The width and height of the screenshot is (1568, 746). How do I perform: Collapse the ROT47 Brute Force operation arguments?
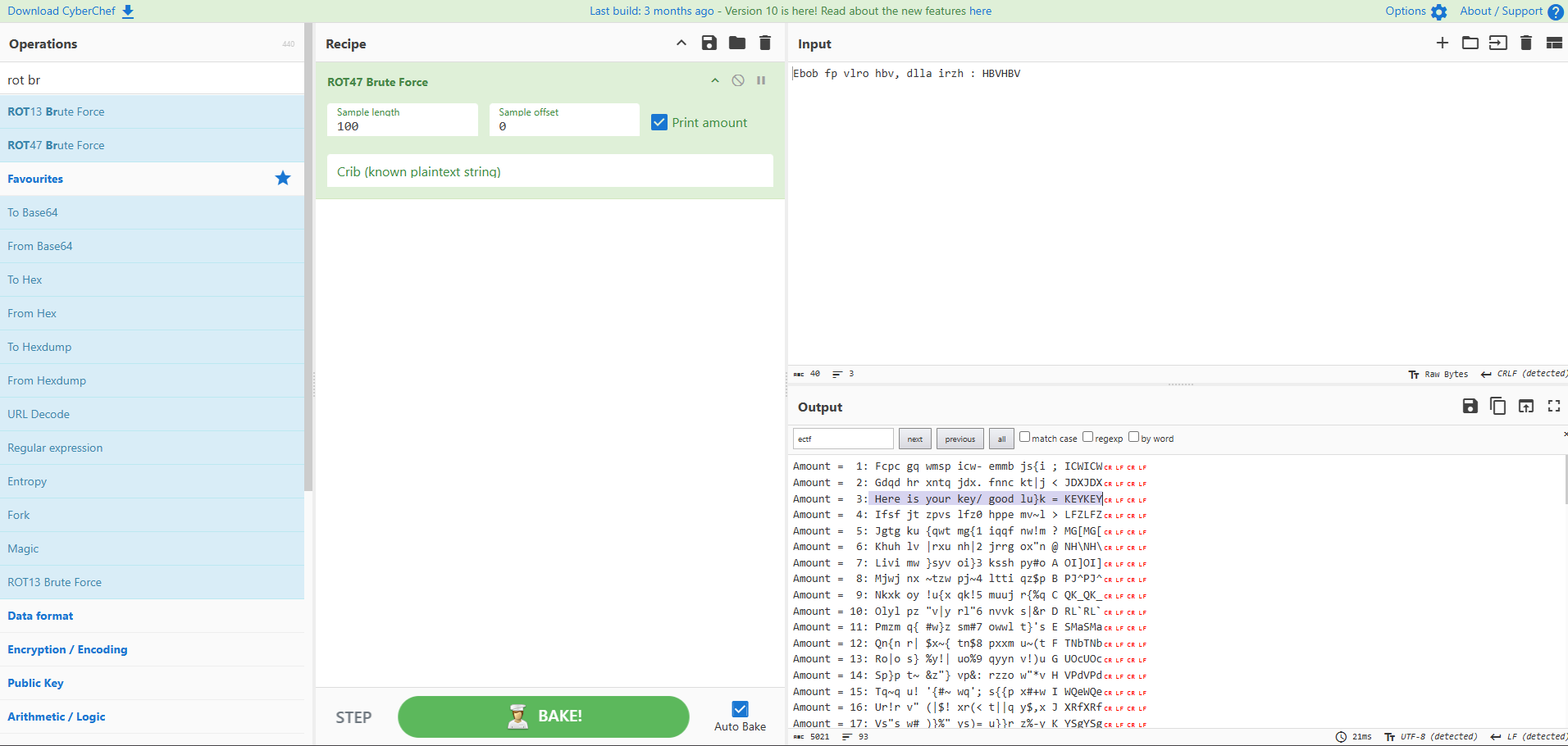[715, 80]
